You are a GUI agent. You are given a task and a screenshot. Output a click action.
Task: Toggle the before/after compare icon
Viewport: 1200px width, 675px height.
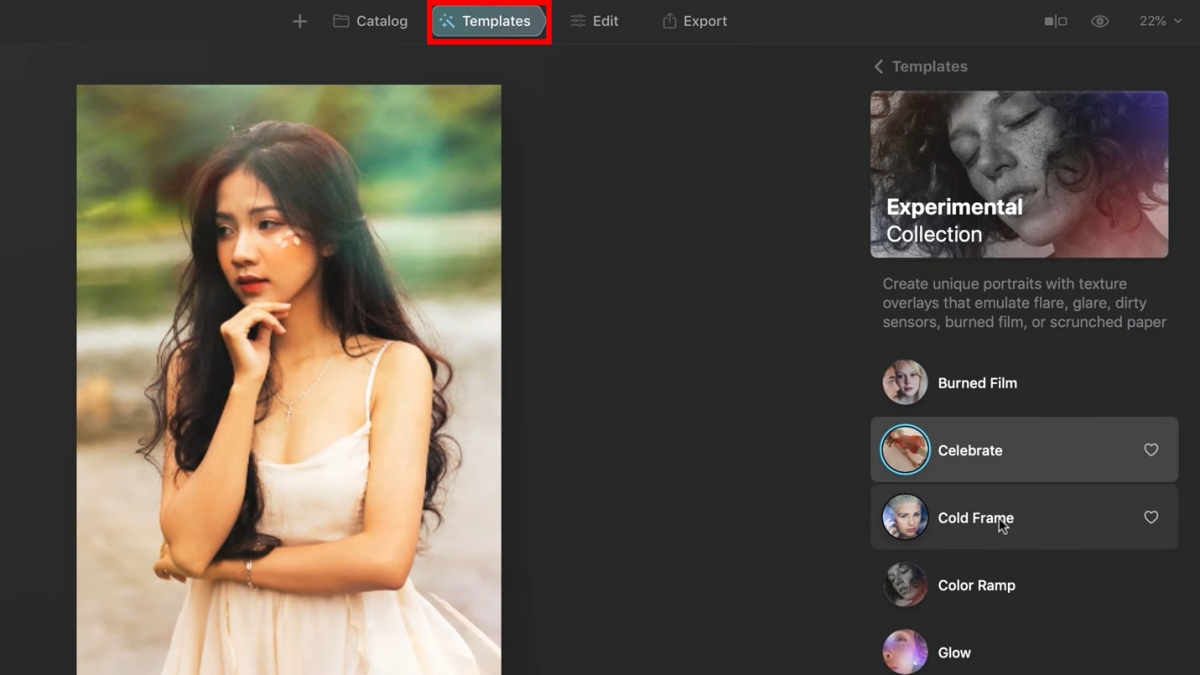click(x=1055, y=21)
